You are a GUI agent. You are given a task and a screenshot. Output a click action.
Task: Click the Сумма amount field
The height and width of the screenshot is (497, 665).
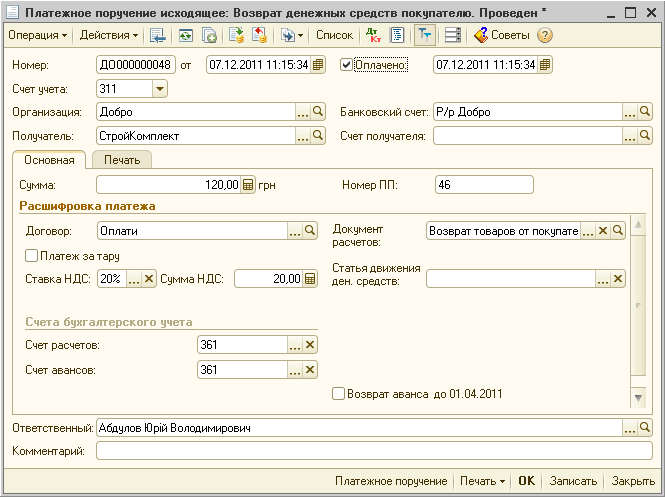point(169,185)
